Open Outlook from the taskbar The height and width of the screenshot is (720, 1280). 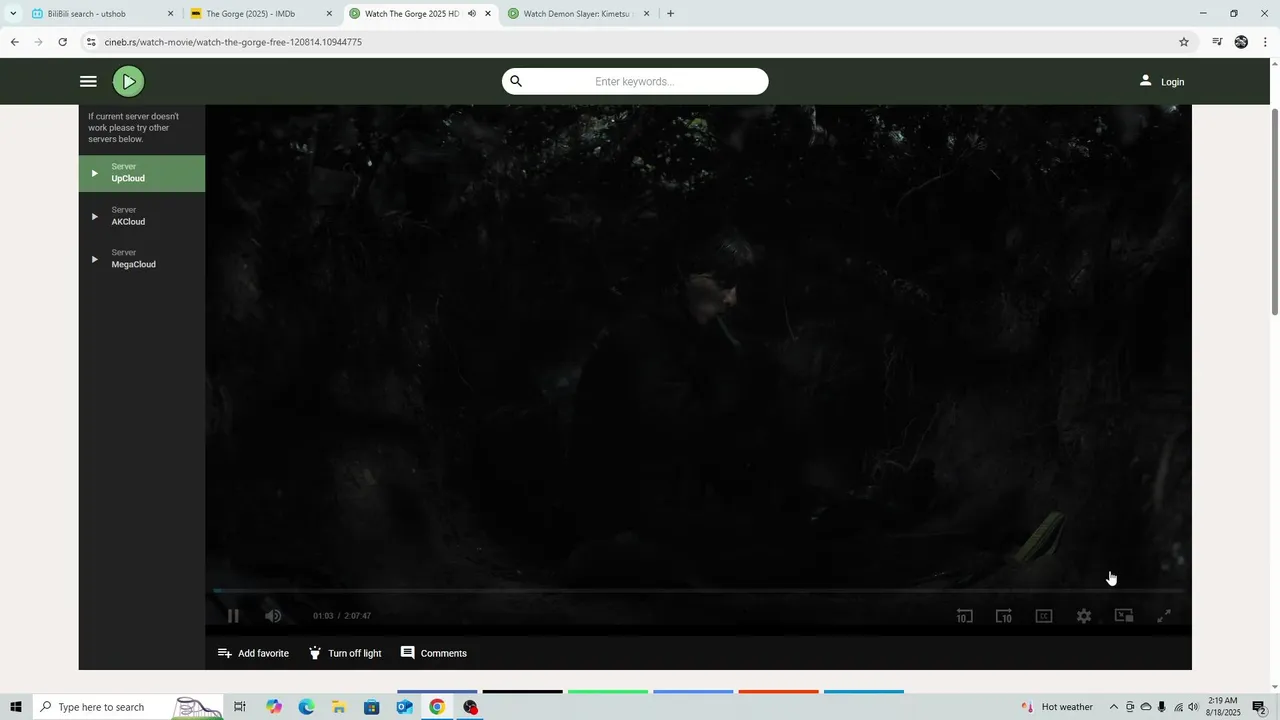coord(404,707)
